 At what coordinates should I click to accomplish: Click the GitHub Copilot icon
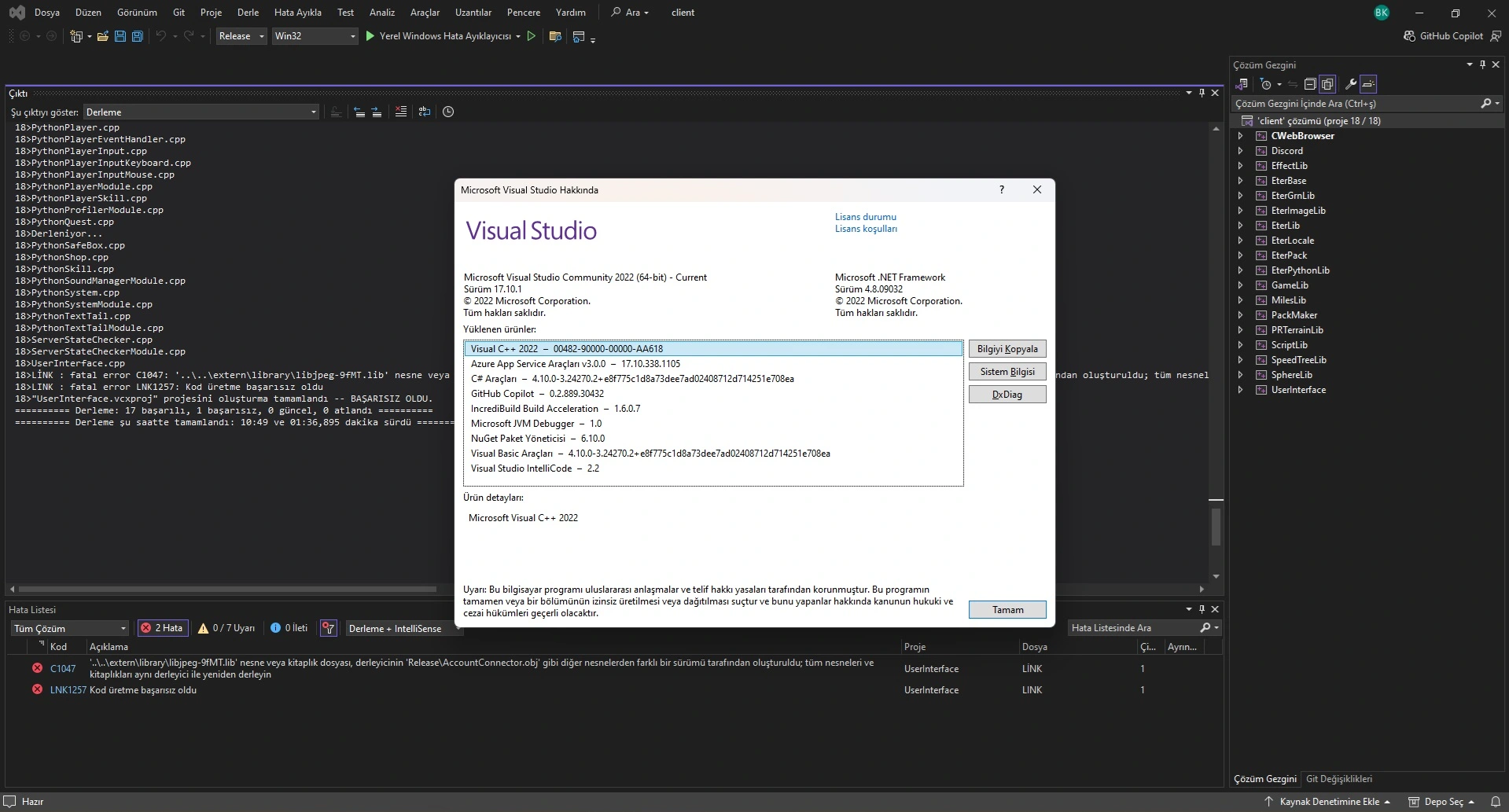[x=1409, y=36]
